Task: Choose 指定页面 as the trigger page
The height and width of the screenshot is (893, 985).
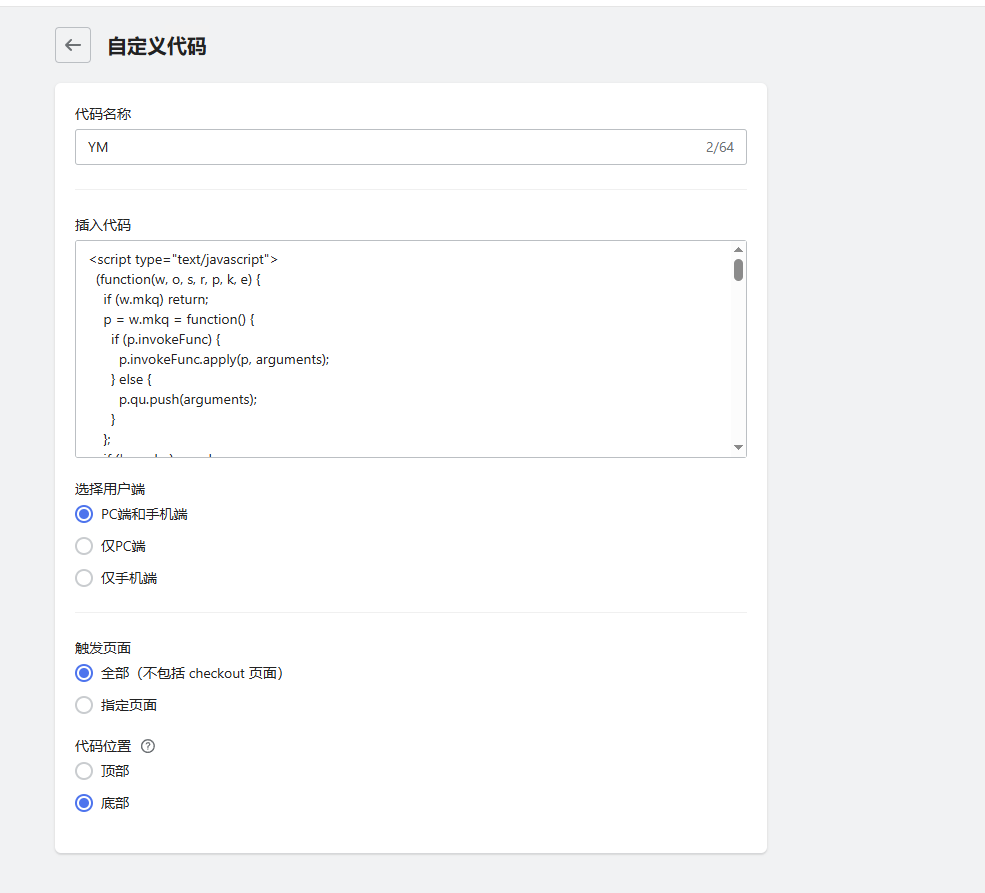Action: point(84,705)
